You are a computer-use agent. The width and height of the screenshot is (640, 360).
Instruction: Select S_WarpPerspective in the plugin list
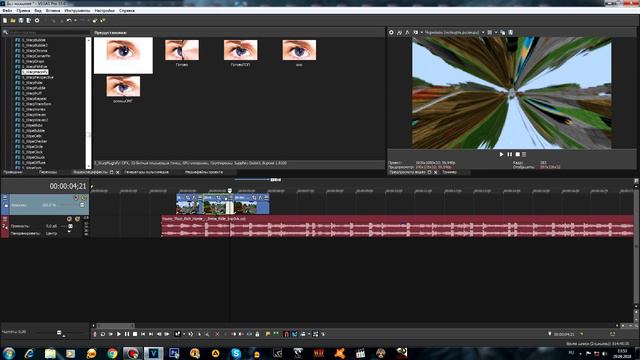(38, 77)
